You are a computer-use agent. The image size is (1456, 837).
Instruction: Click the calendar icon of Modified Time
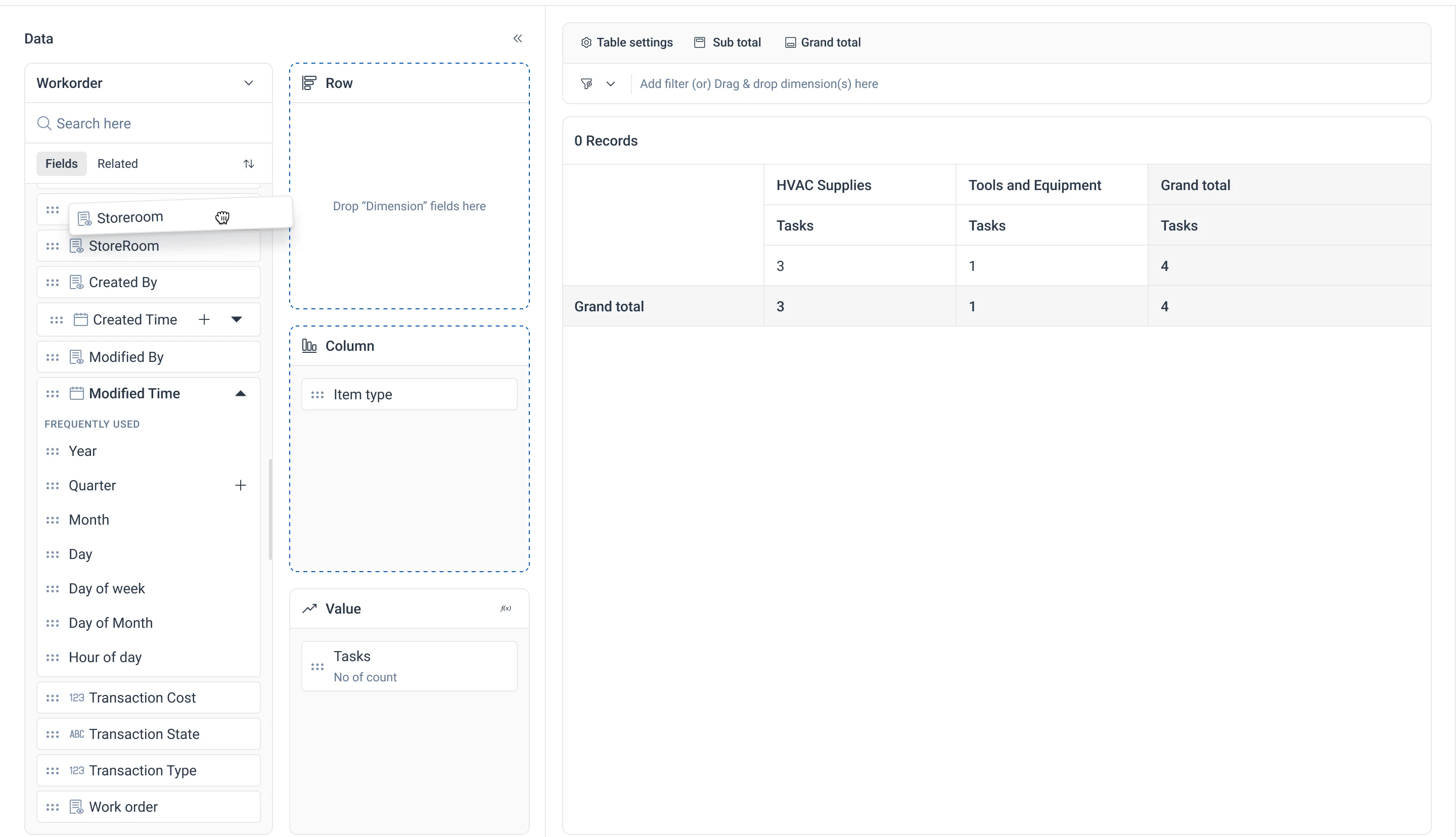click(76, 393)
